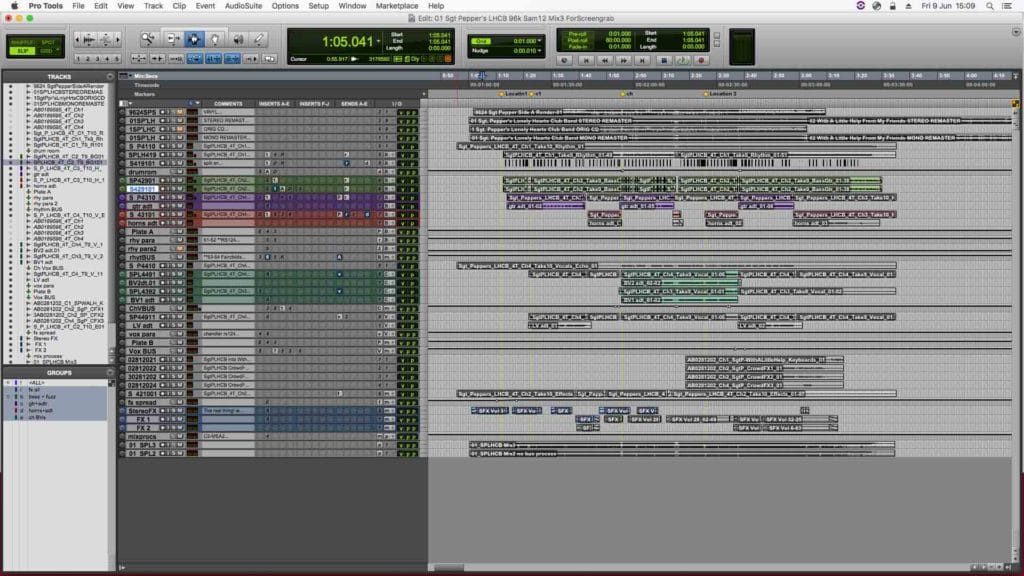
Task: Open the Edit window view selector
Action: pyautogui.click(x=123, y=103)
